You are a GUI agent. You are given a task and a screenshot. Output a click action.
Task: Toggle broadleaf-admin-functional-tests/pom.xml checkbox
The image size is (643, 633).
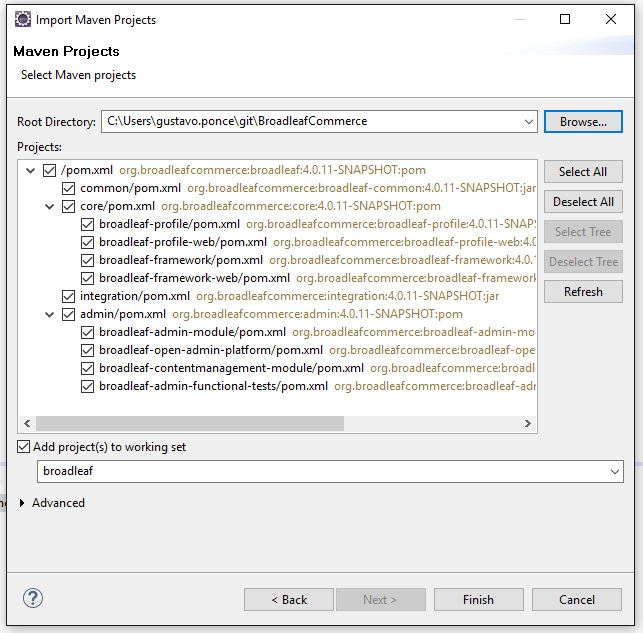[87, 386]
